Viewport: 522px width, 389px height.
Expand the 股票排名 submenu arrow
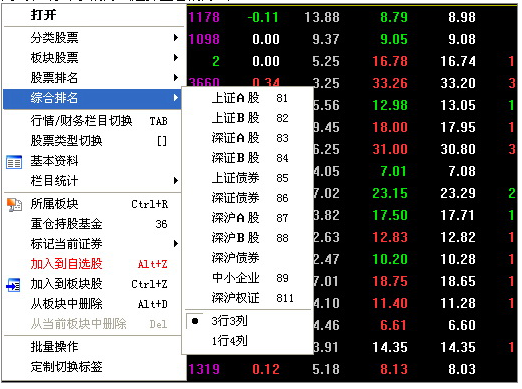[x=176, y=78]
